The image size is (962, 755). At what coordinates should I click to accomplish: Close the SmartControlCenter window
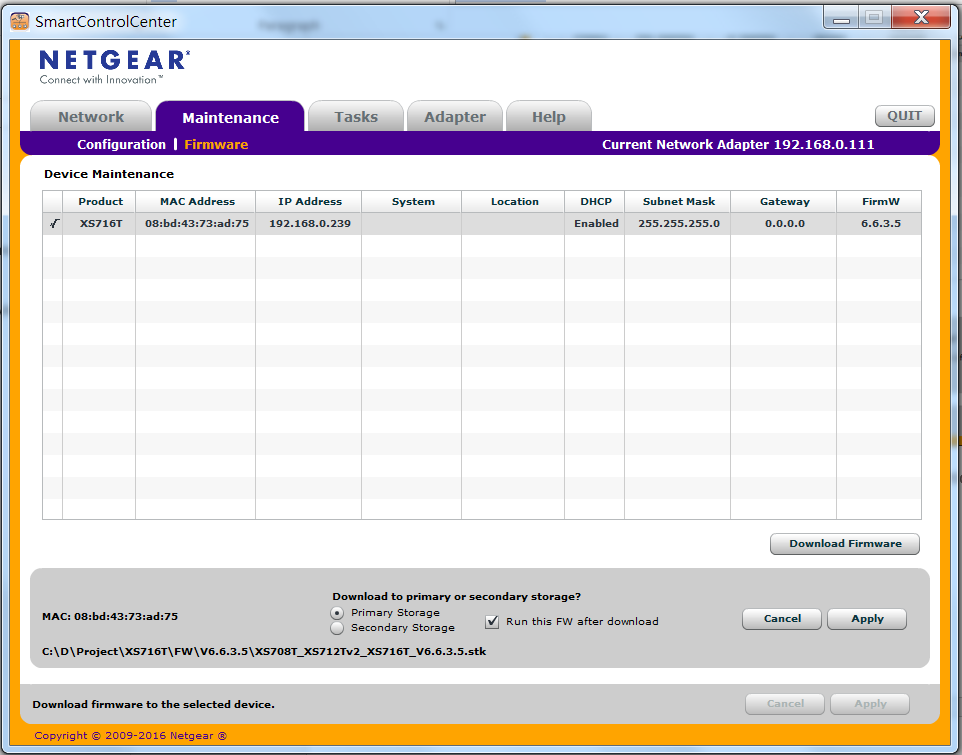(x=921, y=18)
